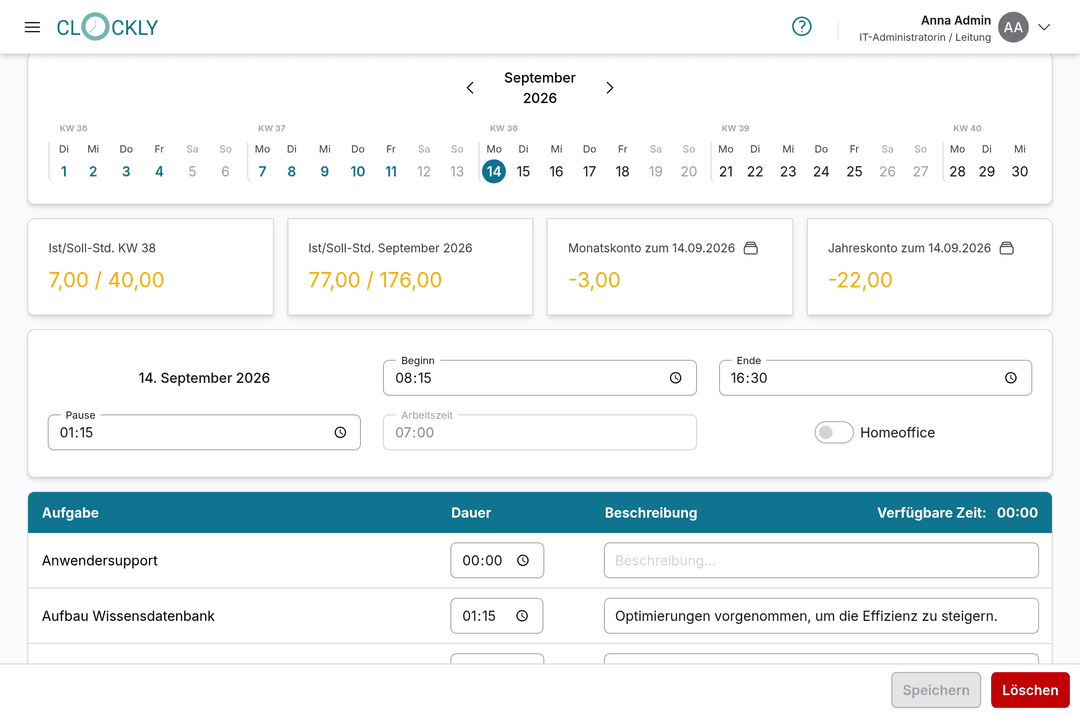Viewport: 1080px width, 718px height.
Task: Select day 3 in the calendar
Action: tap(126, 172)
